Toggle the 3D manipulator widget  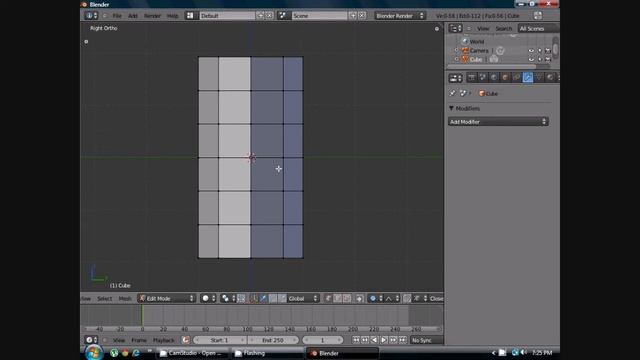(x=254, y=299)
